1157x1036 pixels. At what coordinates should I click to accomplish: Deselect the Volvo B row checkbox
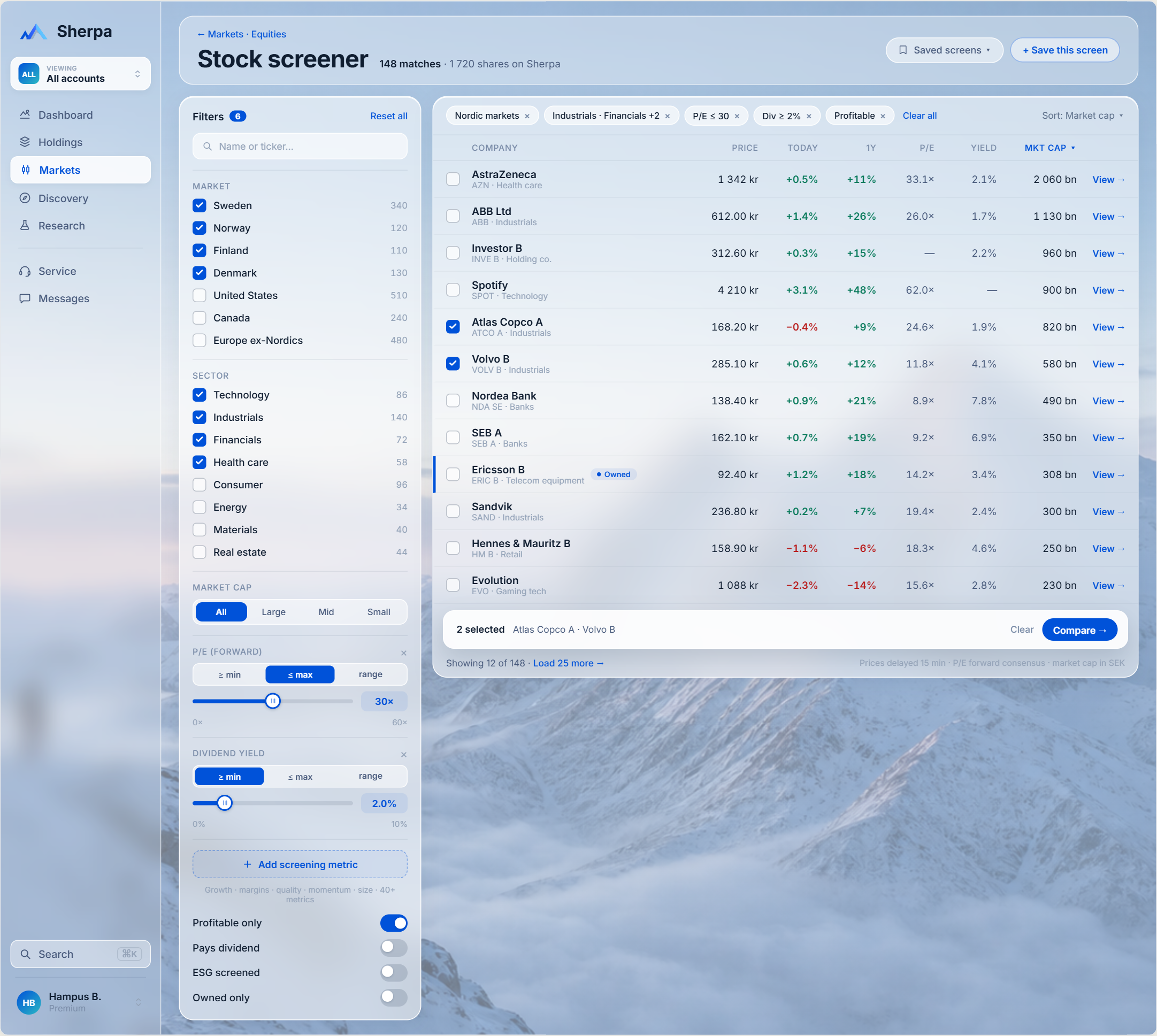coord(453,364)
